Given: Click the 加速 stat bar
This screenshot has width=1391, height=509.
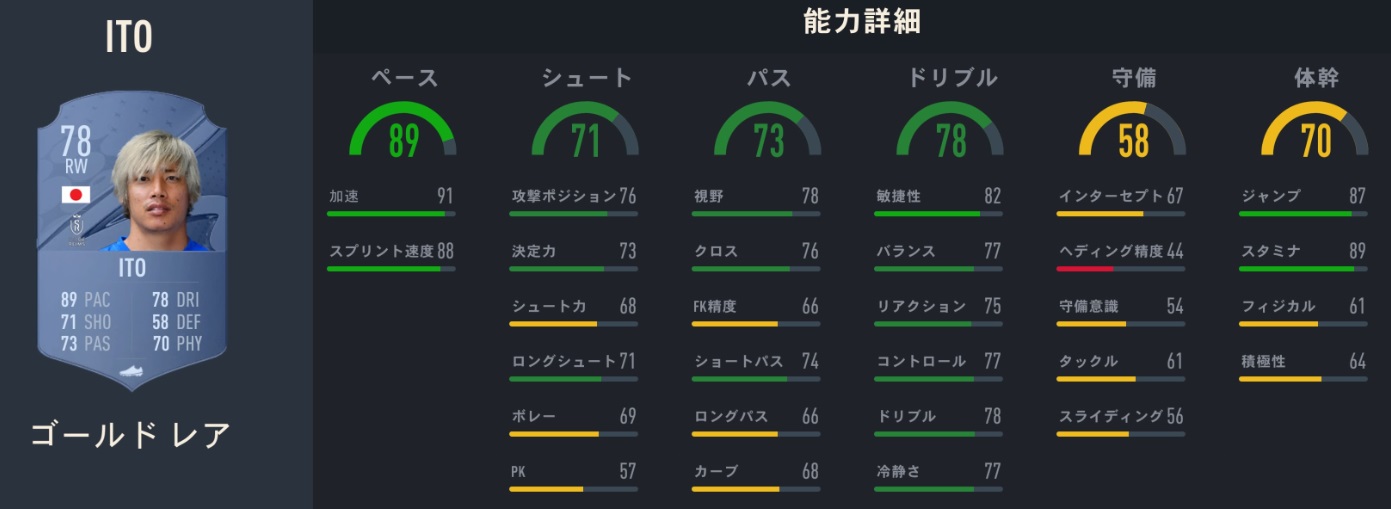Looking at the screenshot, I should [391, 213].
